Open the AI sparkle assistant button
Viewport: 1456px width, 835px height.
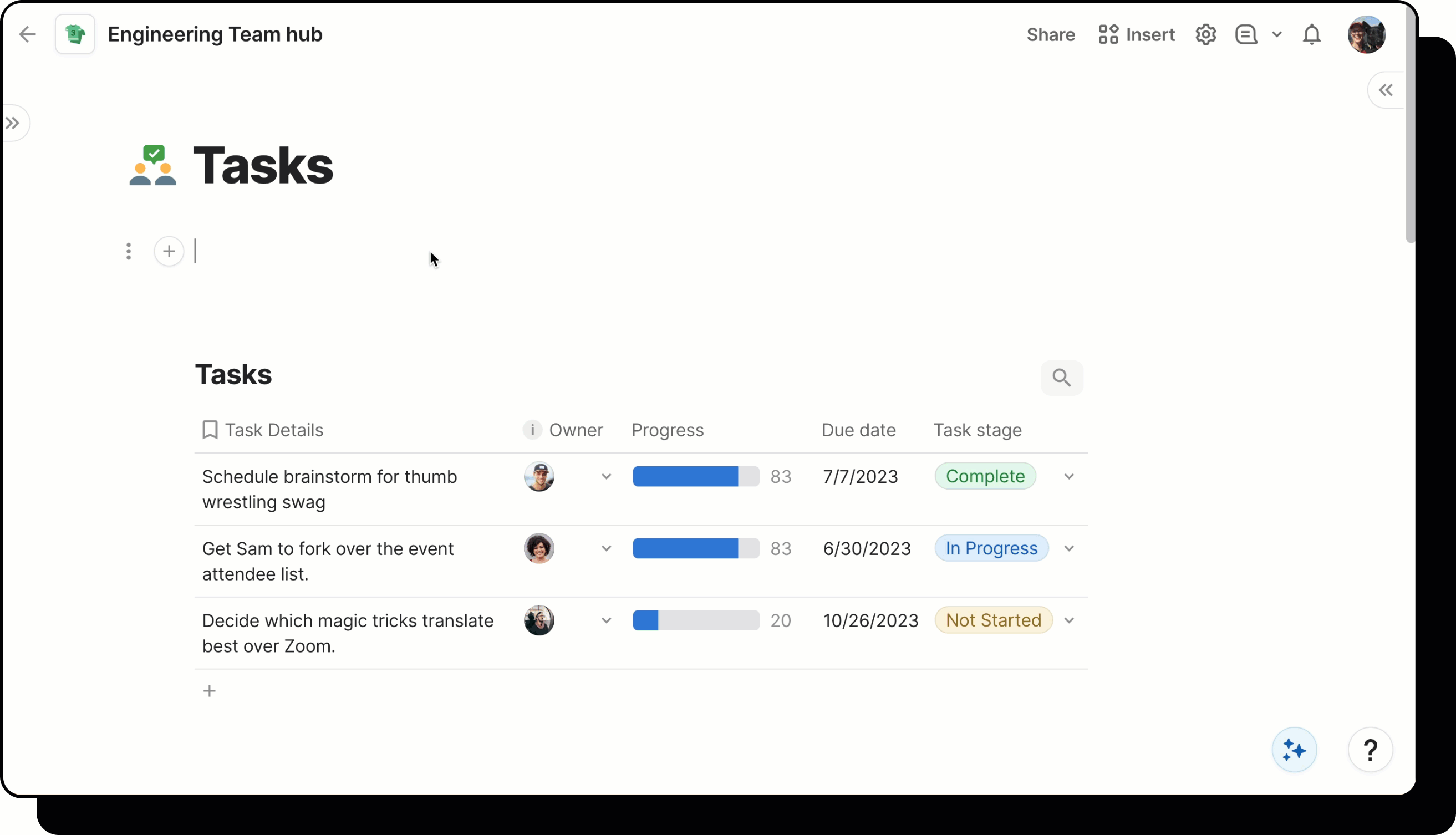tap(1294, 750)
